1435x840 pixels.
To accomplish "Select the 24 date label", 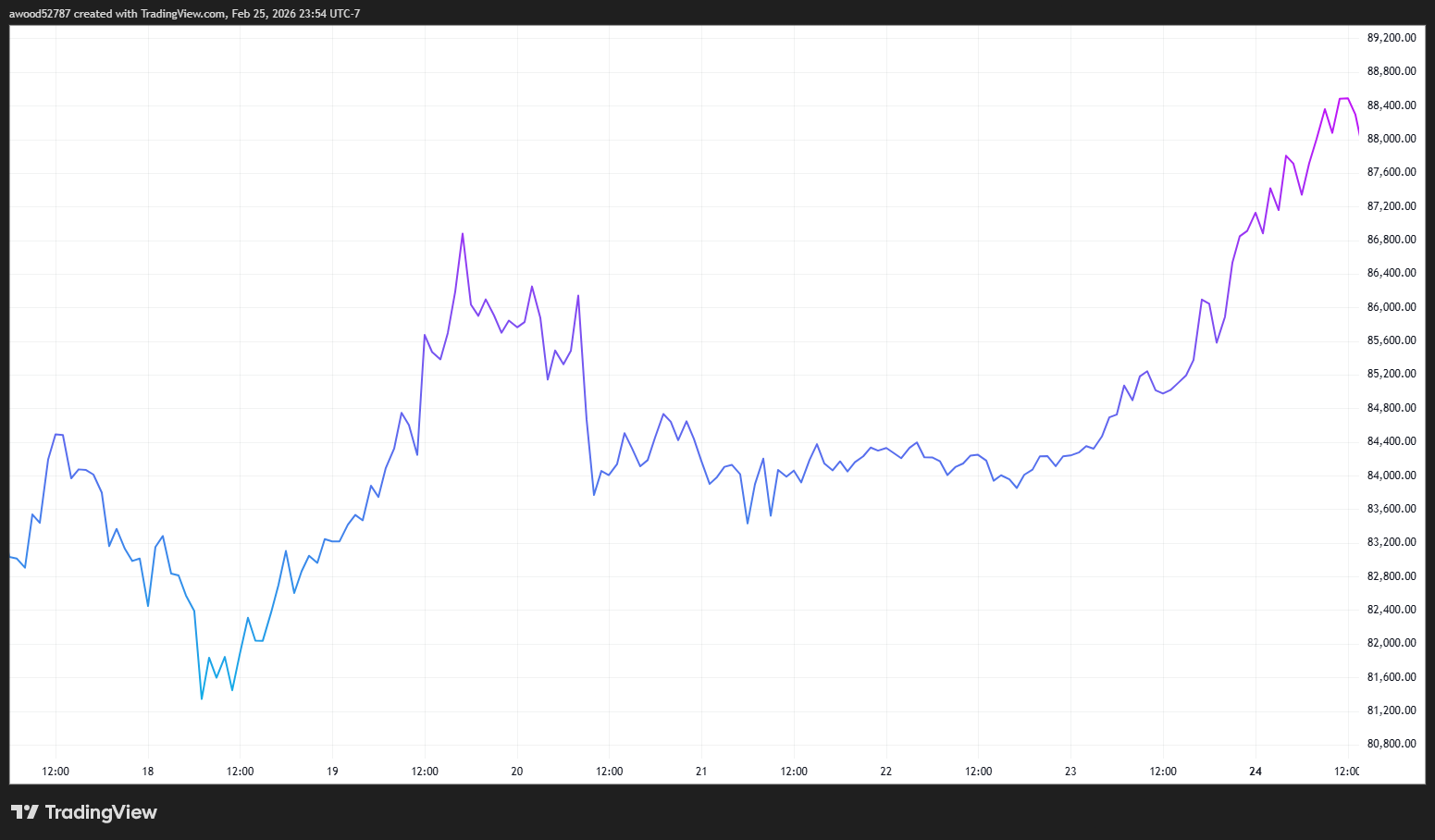I will [x=1256, y=771].
